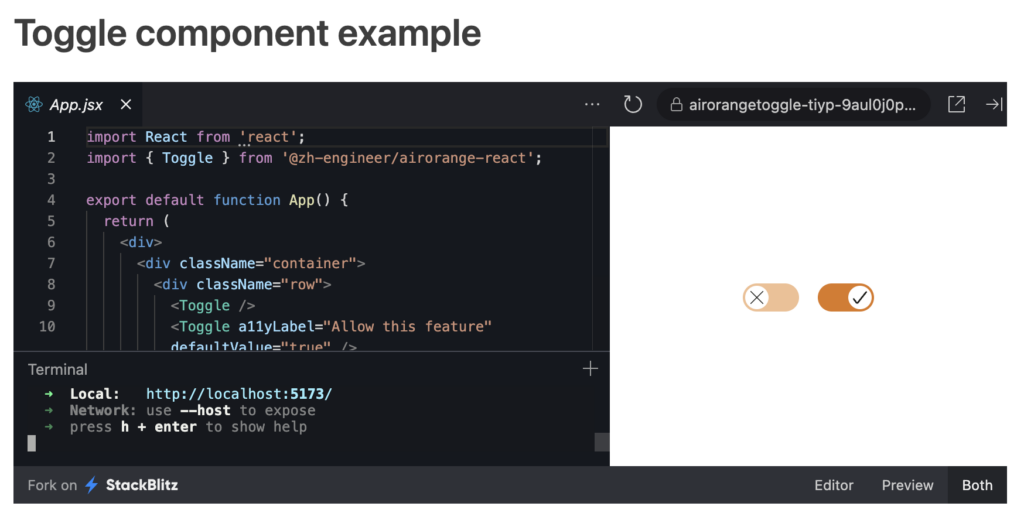The height and width of the screenshot is (520, 1024).
Task: Click the Terminal panel header label
Action: (58, 369)
